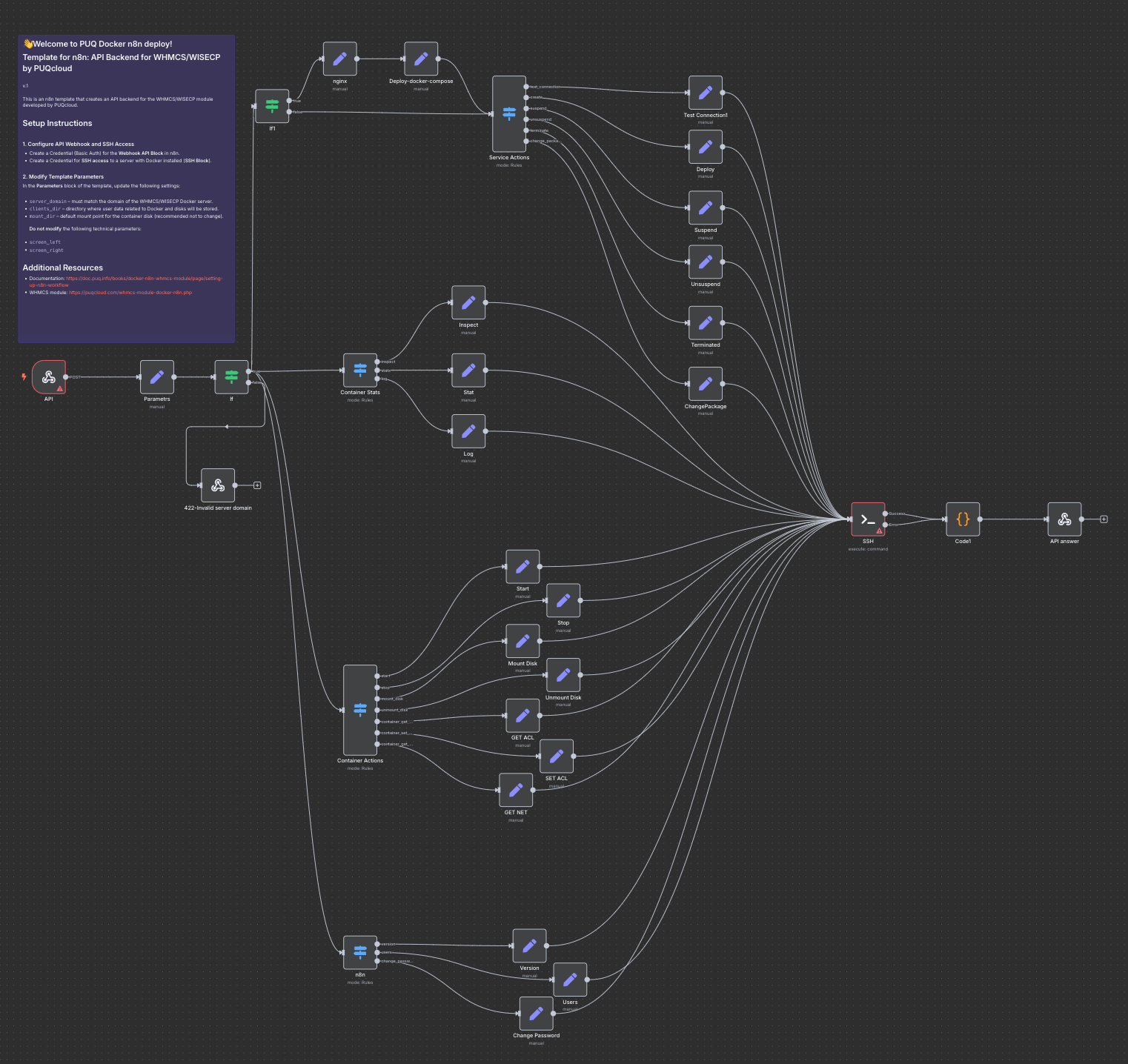Screen dimensions: 1128x1064
Task: Select the API answer webhook node
Action: (1064, 519)
